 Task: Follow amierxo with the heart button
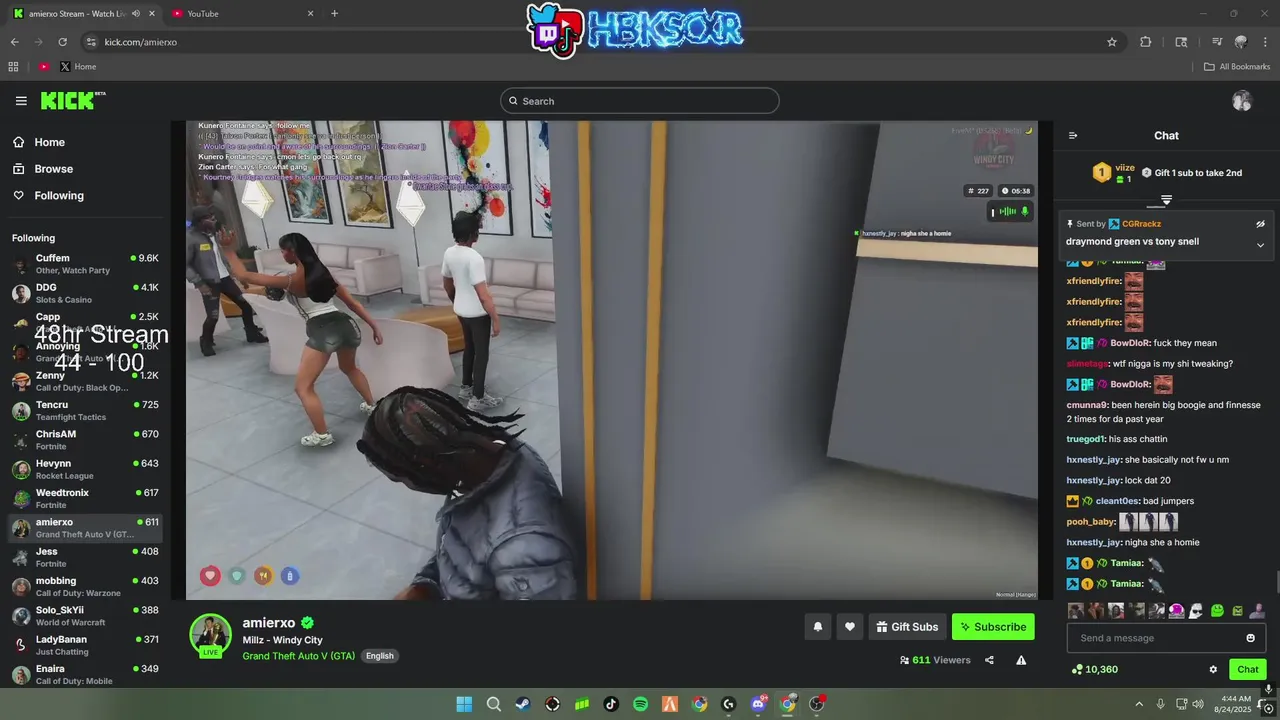[x=849, y=627]
